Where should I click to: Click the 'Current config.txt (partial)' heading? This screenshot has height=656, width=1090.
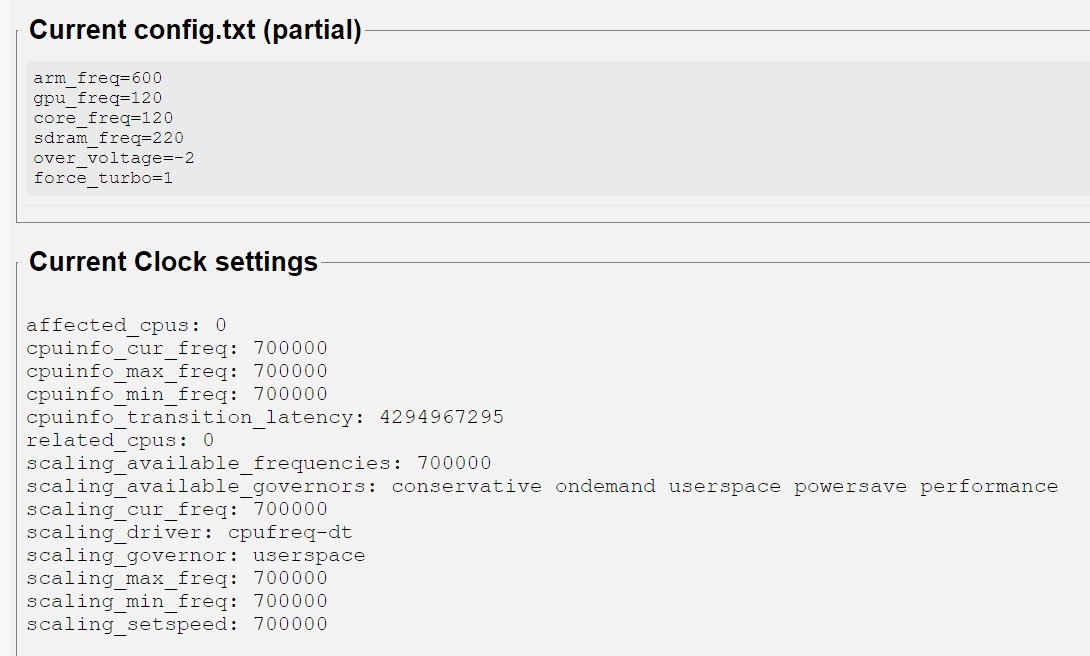point(195,30)
